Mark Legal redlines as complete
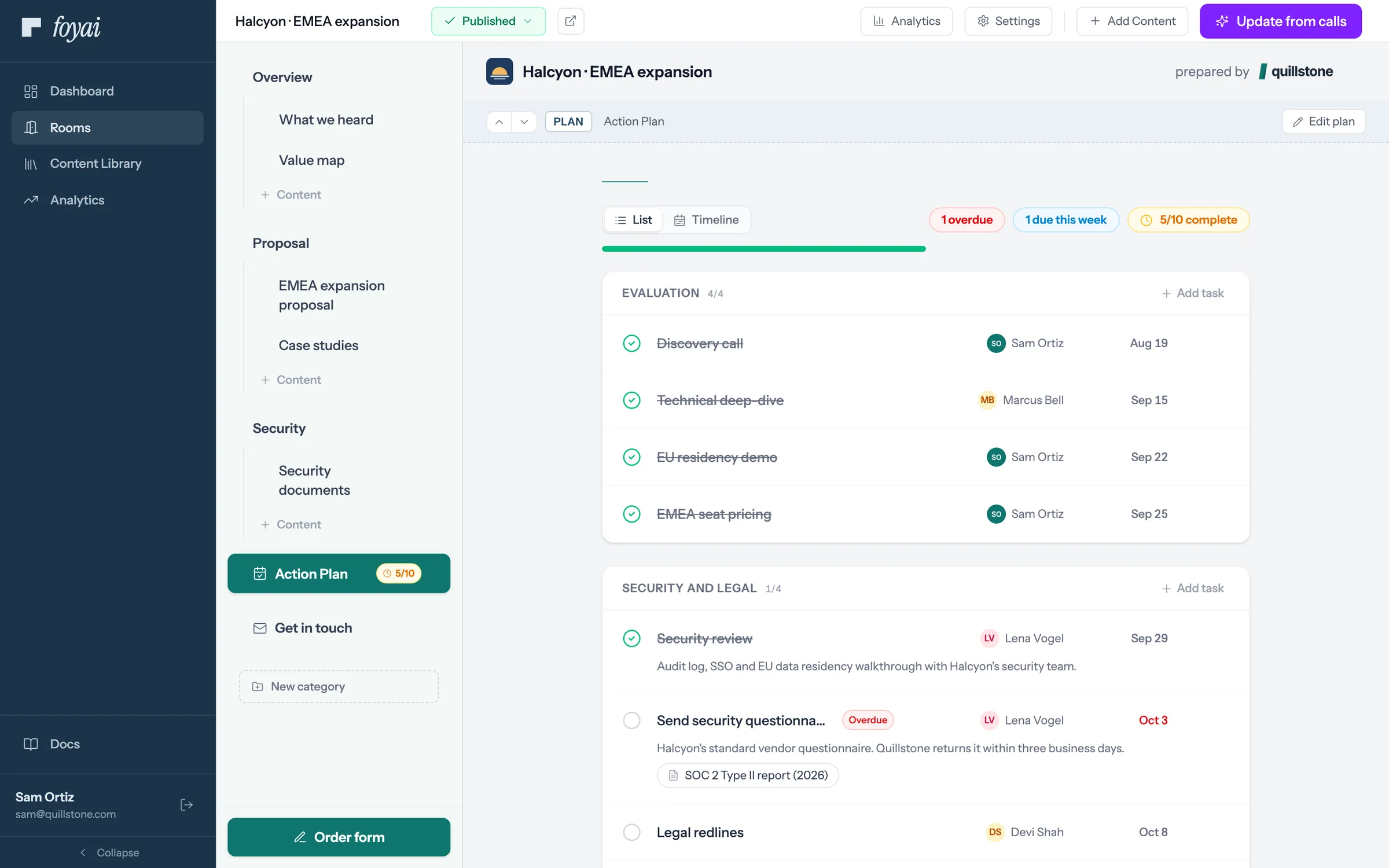 [x=631, y=833]
